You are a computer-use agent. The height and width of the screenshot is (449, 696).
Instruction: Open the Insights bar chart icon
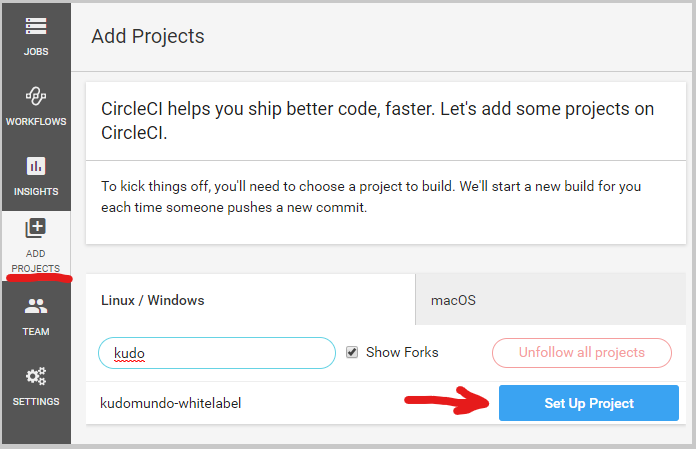36,166
